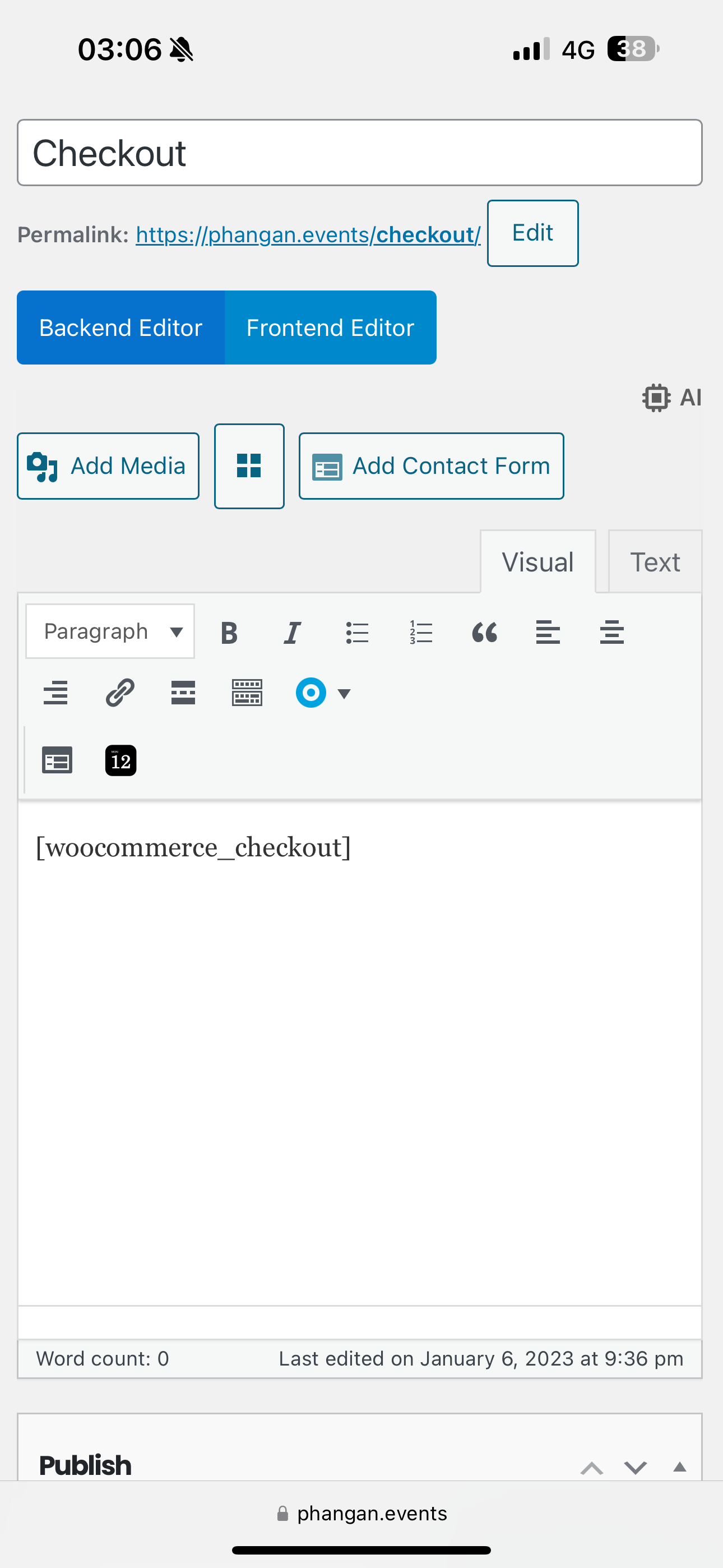The height and width of the screenshot is (1568, 723).
Task: Insert a bulleted list
Action: click(x=357, y=633)
